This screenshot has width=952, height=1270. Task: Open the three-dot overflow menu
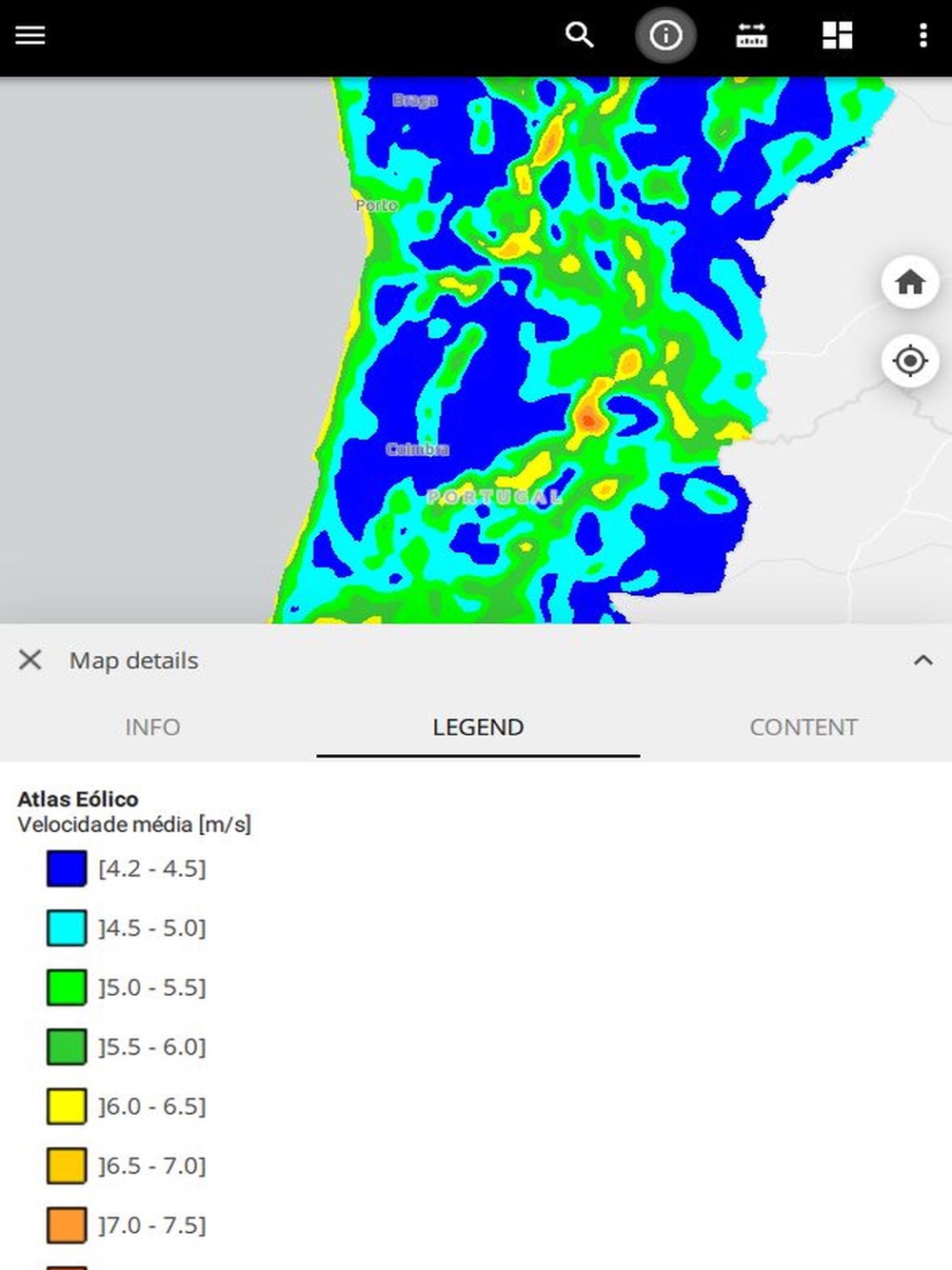922,35
